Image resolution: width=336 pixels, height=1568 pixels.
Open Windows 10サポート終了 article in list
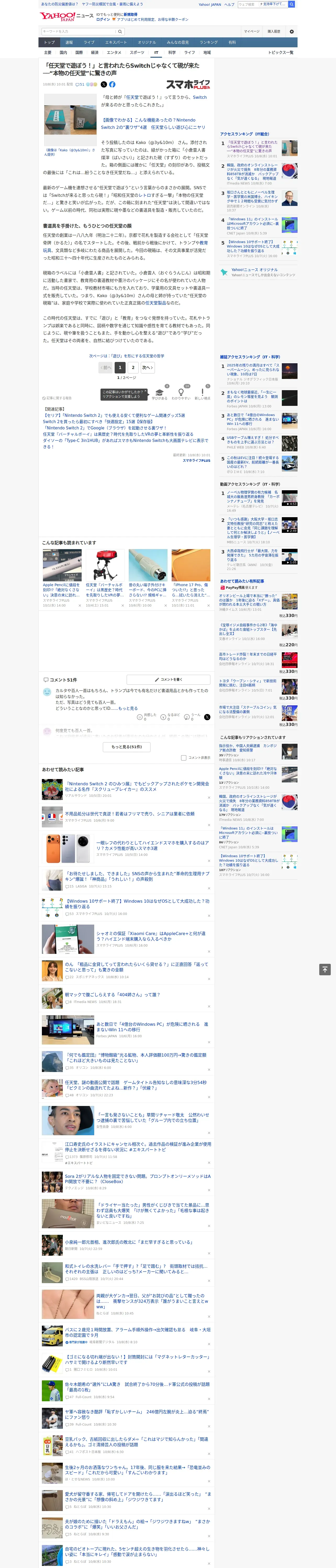point(137,903)
